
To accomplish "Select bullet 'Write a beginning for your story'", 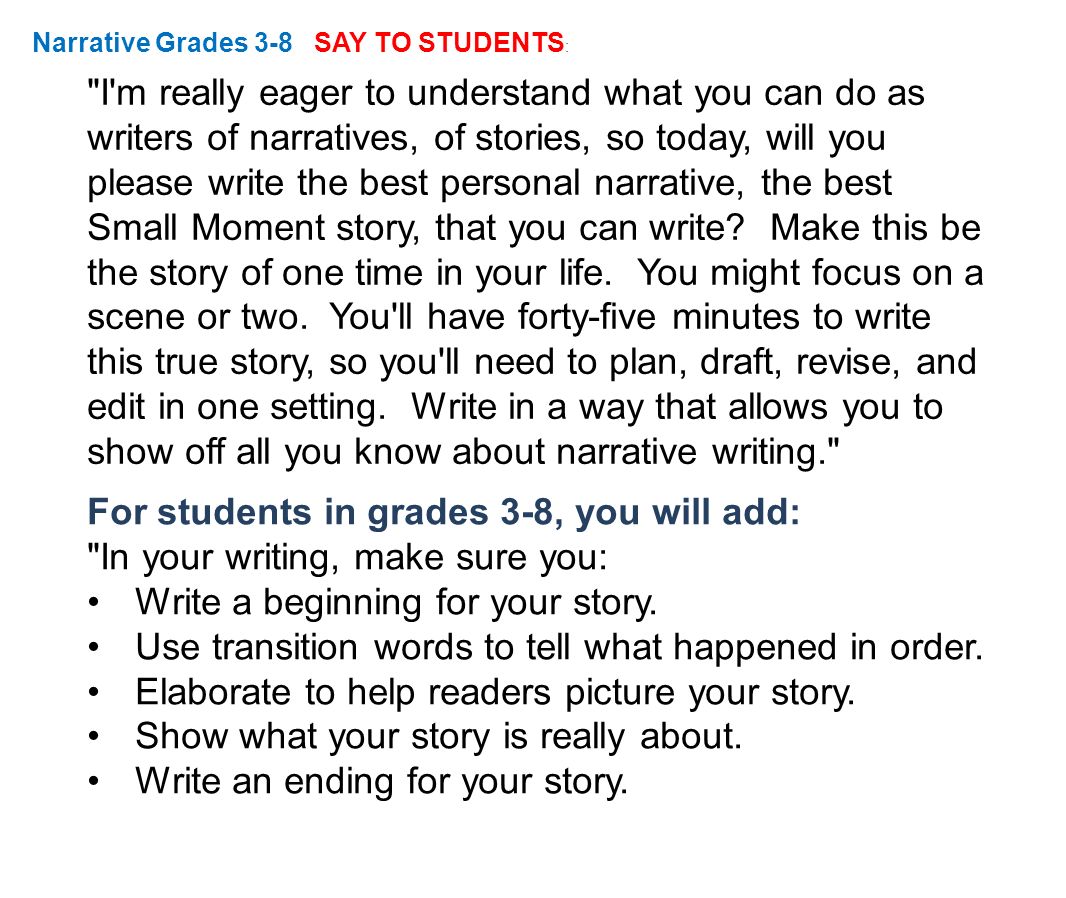I will [396, 602].
